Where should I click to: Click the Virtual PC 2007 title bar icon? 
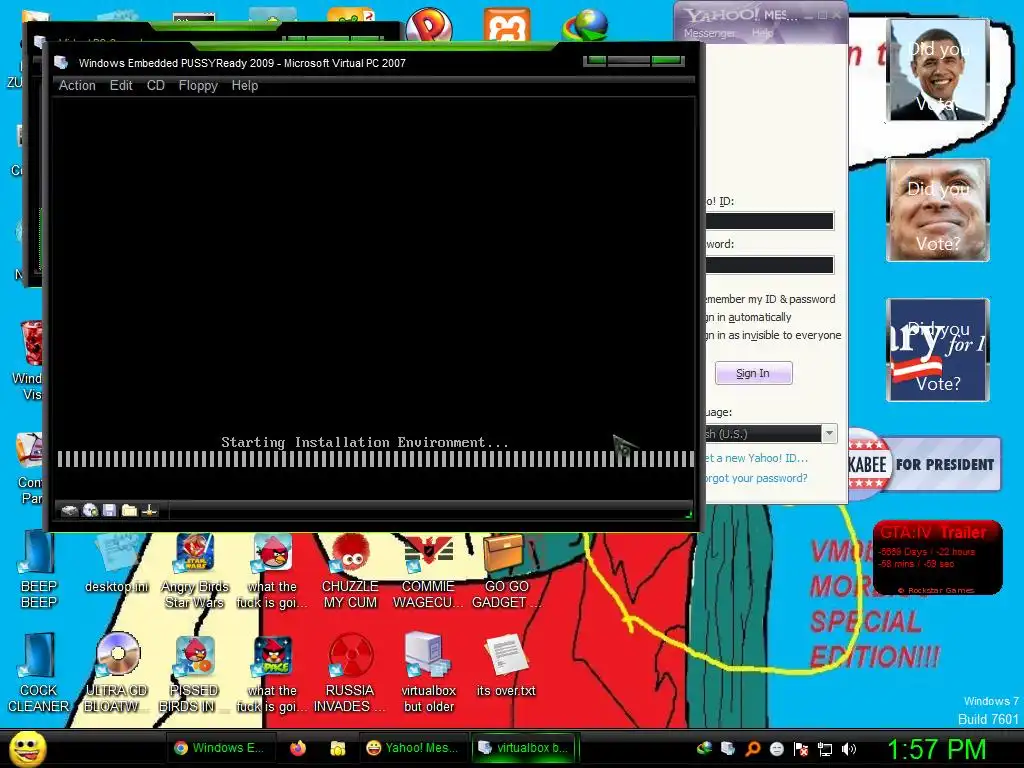[x=61, y=63]
